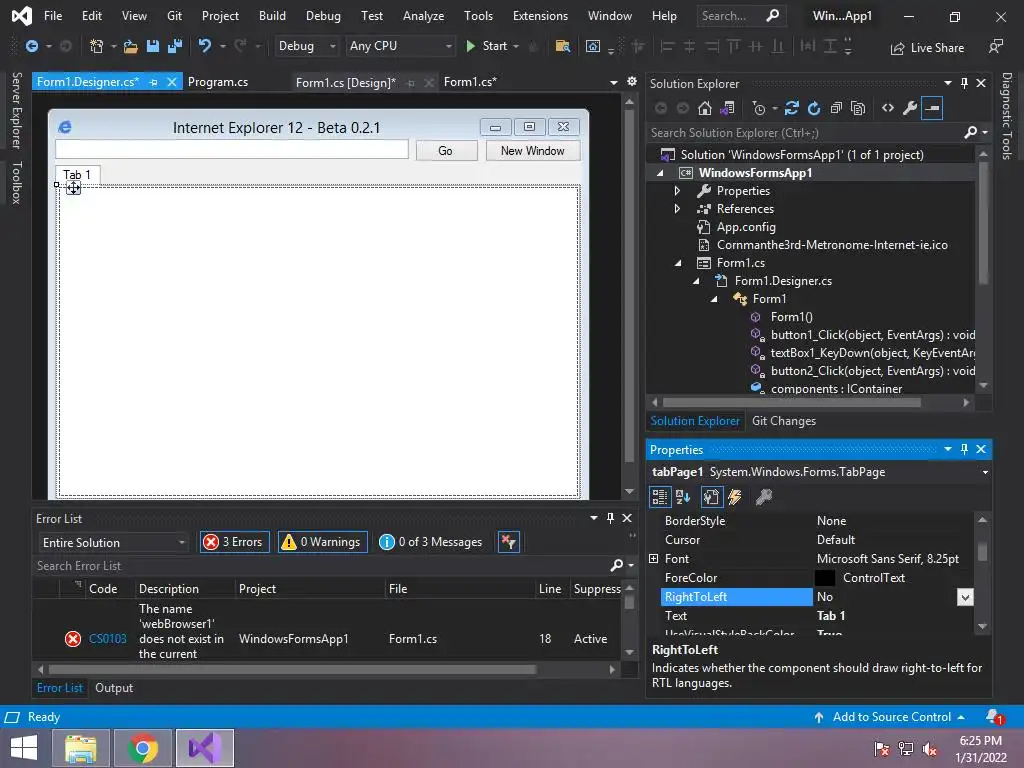The image size is (1024, 768).
Task: Open the CS0103 error code link
Action: click(108, 639)
